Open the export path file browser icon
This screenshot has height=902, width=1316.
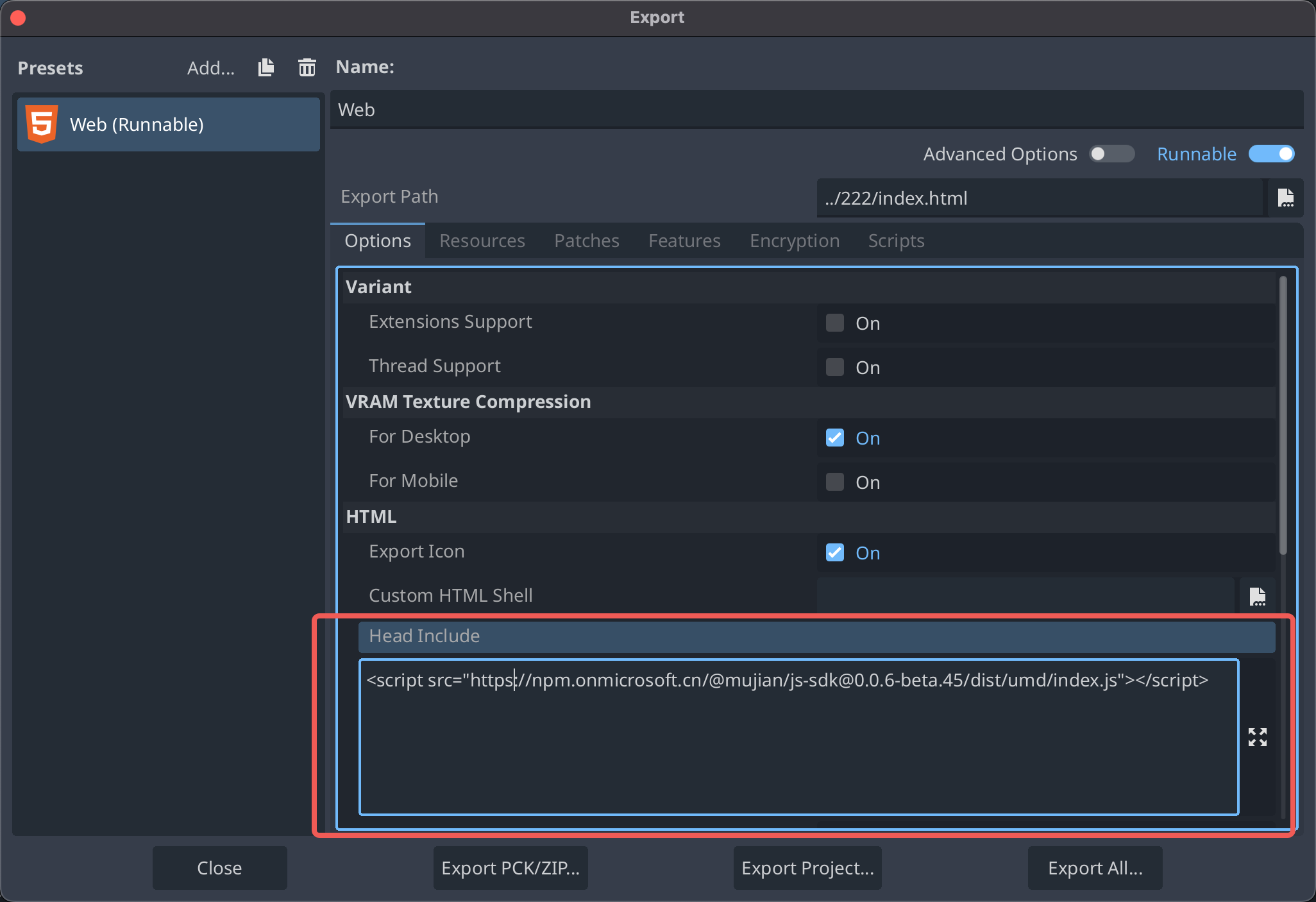pyautogui.click(x=1285, y=198)
